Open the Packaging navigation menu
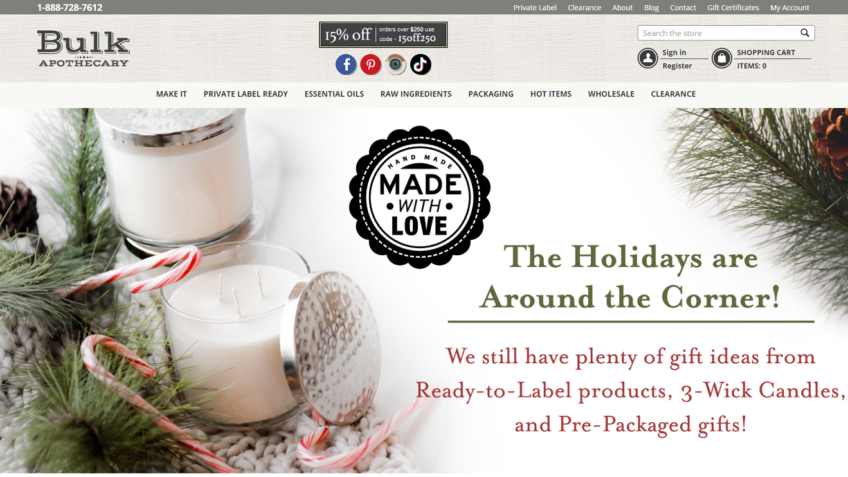Image resolution: width=848 pixels, height=477 pixels. [x=491, y=94]
